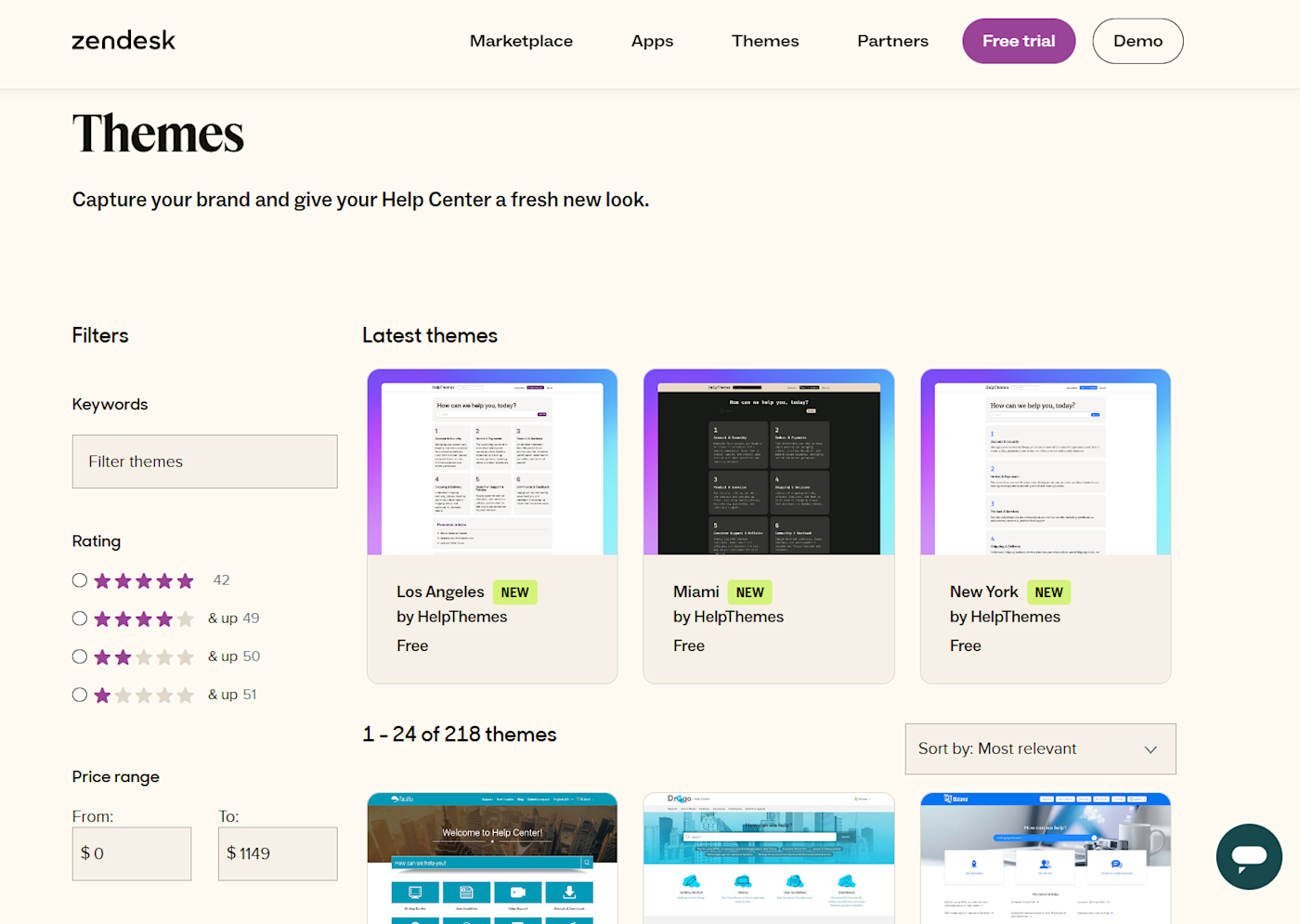Expand the Sort by Most relevant dropdown
The height and width of the screenshot is (924, 1300).
[1040, 748]
